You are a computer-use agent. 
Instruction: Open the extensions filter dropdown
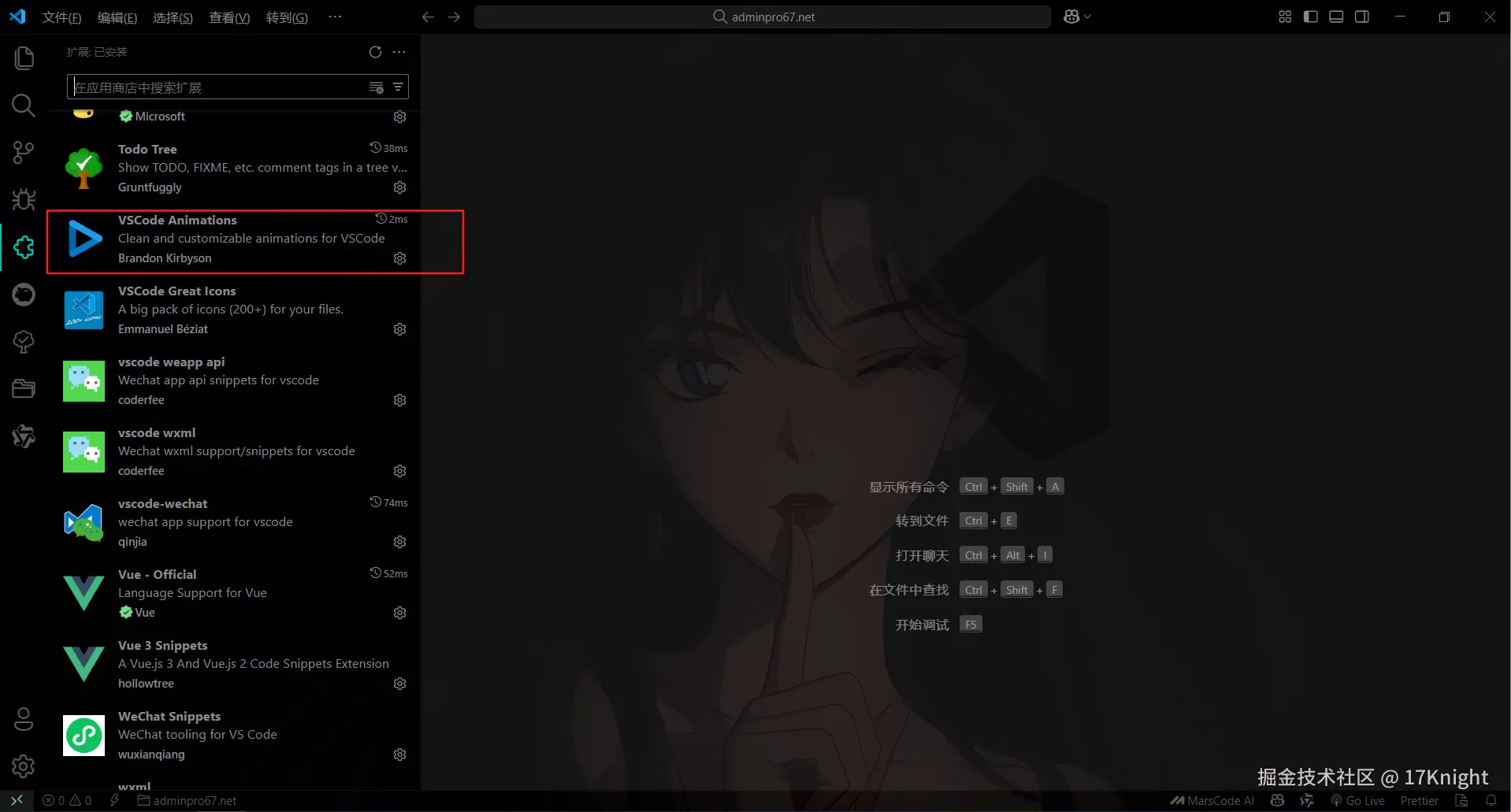click(397, 87)
